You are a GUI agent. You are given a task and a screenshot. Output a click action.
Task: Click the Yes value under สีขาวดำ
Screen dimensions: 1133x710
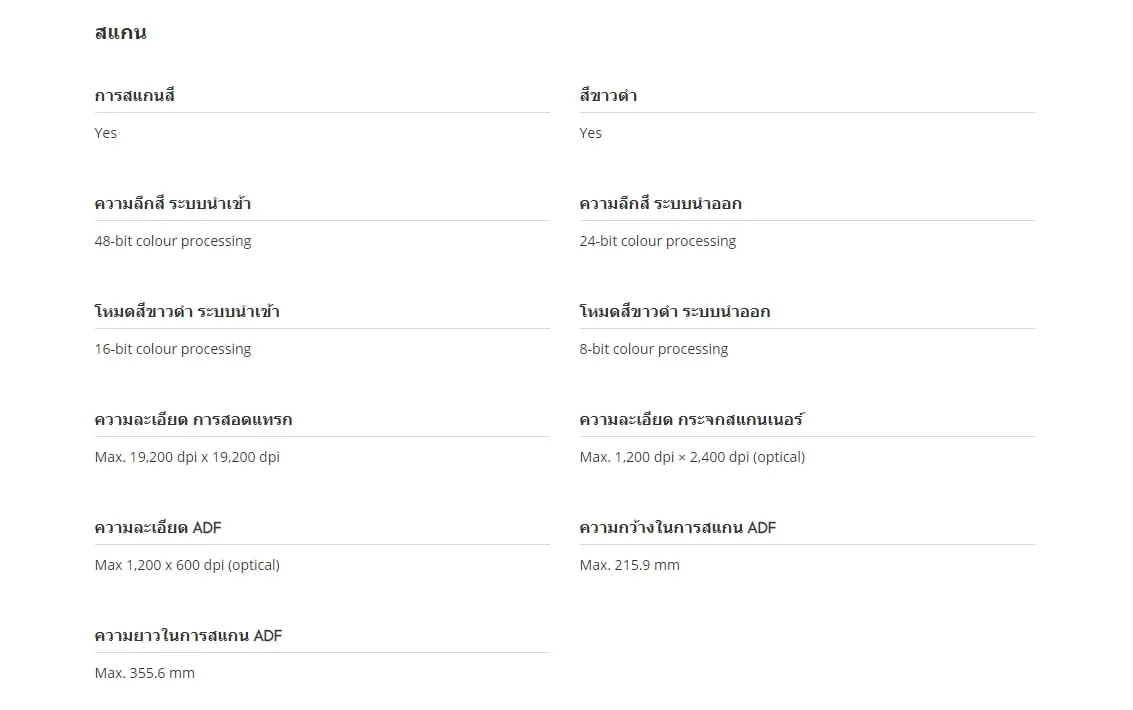[591, 133]
